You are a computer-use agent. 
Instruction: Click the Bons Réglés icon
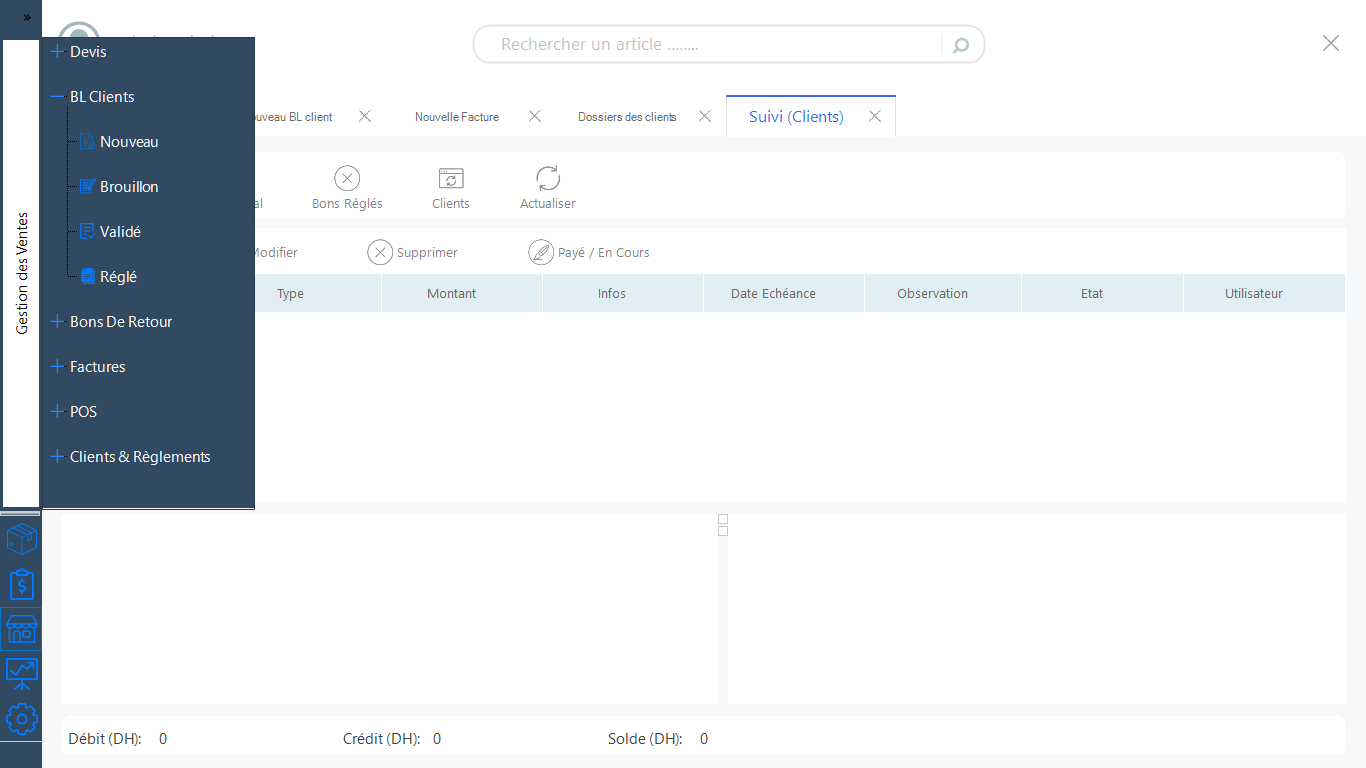tap(347, 179)
